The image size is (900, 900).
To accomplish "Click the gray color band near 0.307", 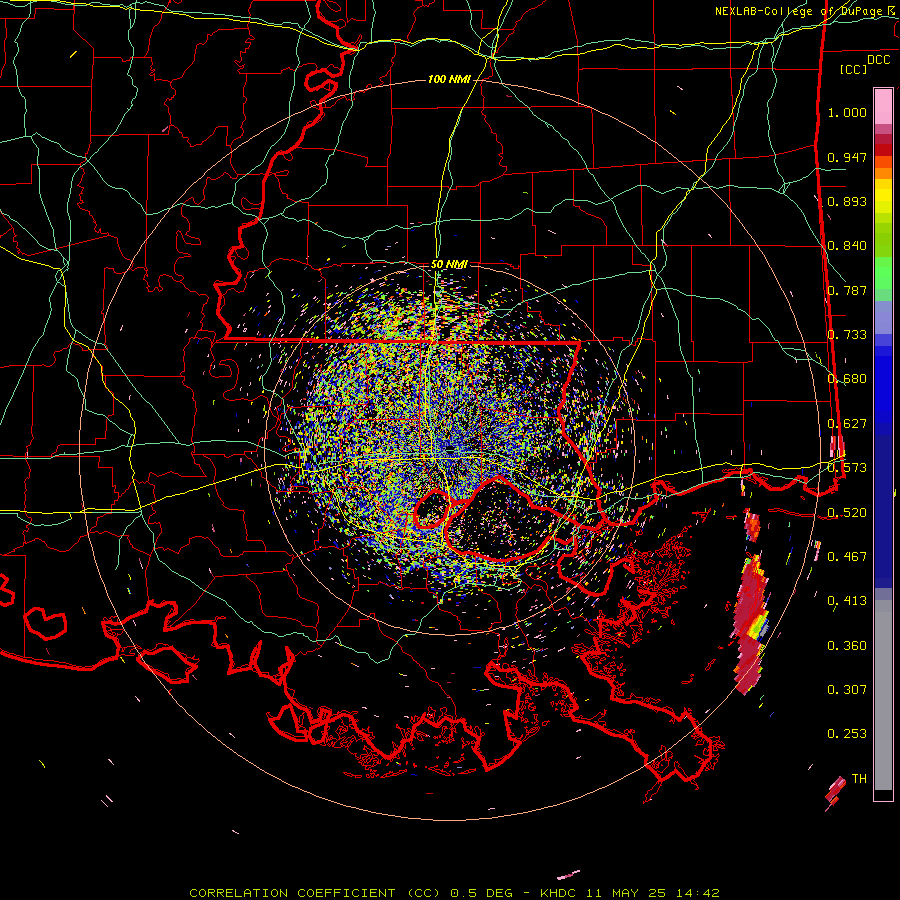I will [x=883, y=695].
